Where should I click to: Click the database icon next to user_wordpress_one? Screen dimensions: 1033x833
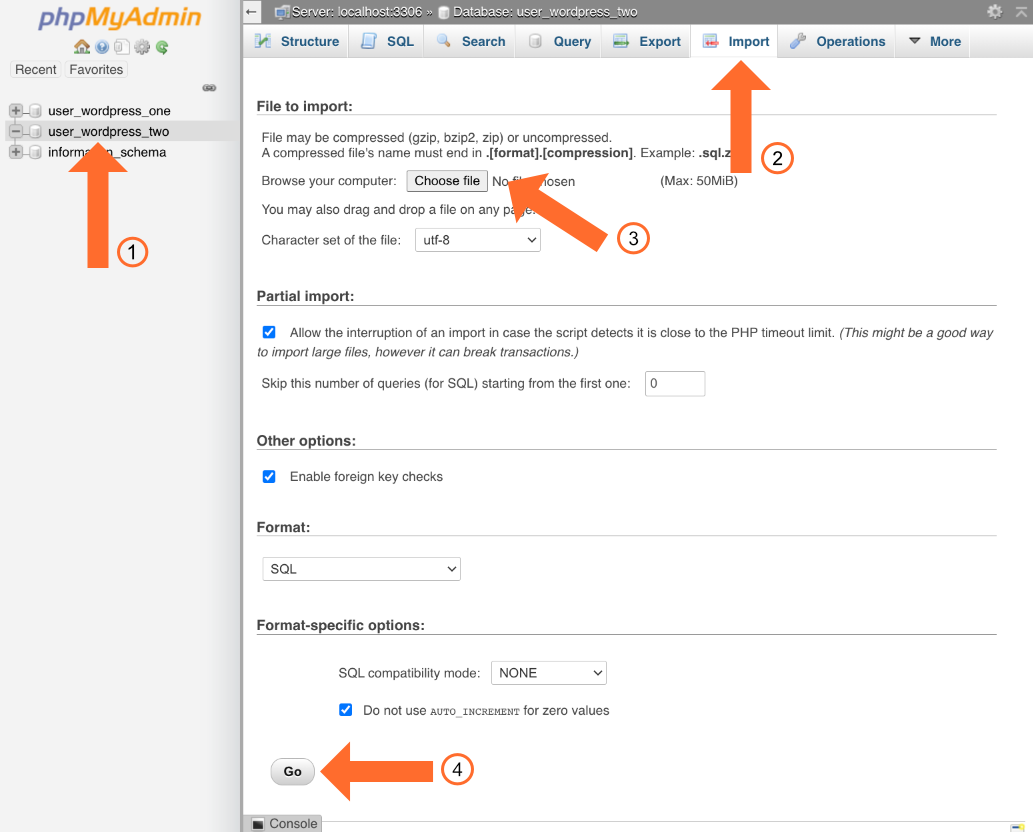[x=35, y=111]
